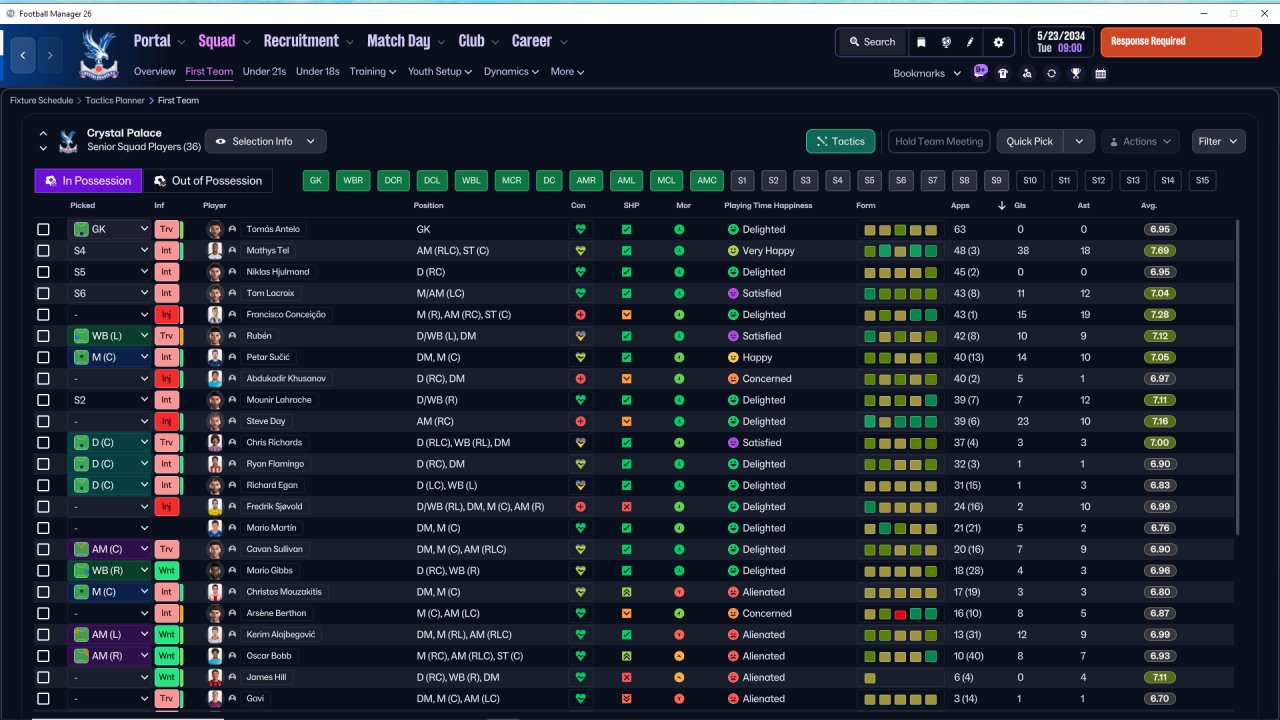Open the settings gear icon

pos(998,42)
